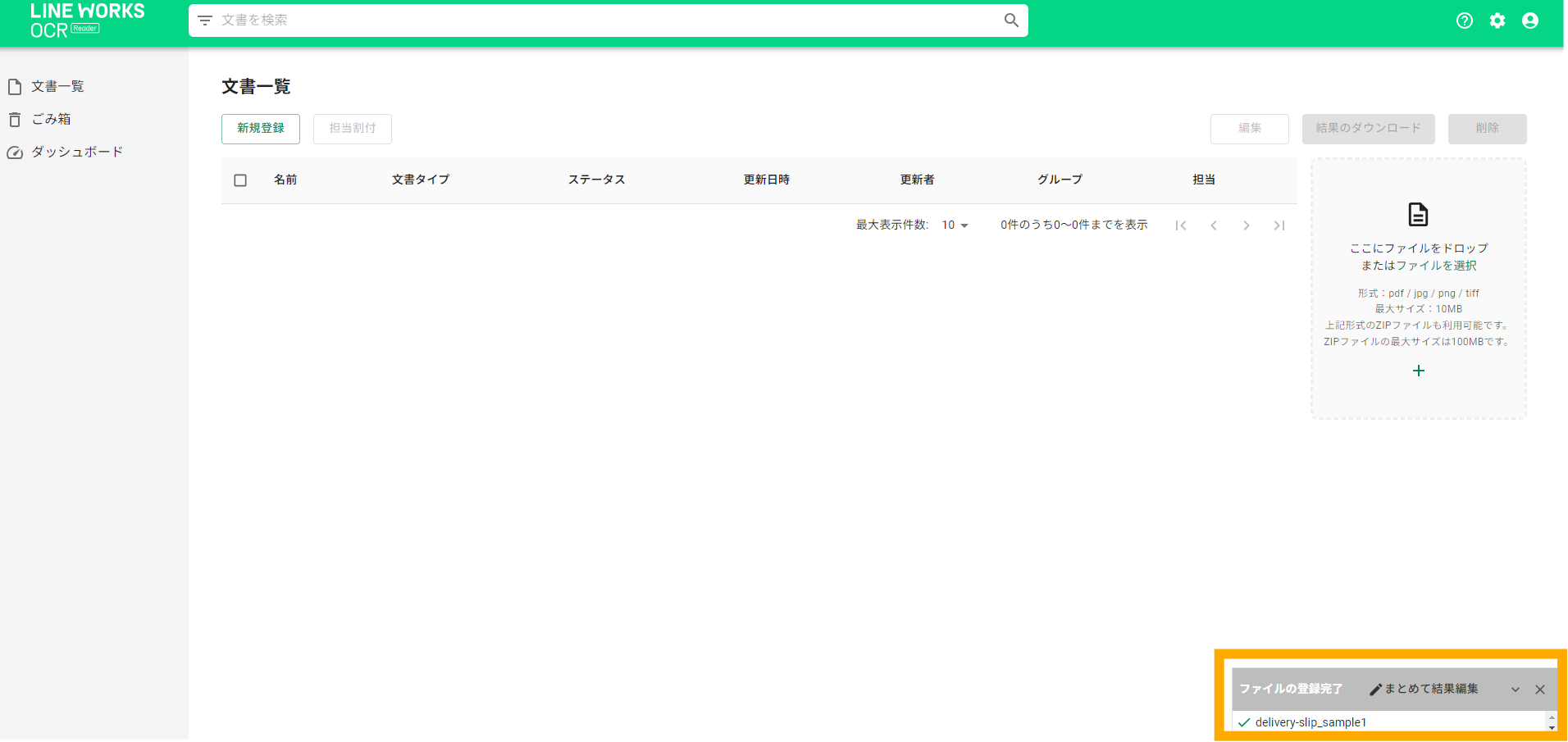Viewport: 1568px width, 742px height.
Task: Go to first page icon
Action: click(1181, 225)
